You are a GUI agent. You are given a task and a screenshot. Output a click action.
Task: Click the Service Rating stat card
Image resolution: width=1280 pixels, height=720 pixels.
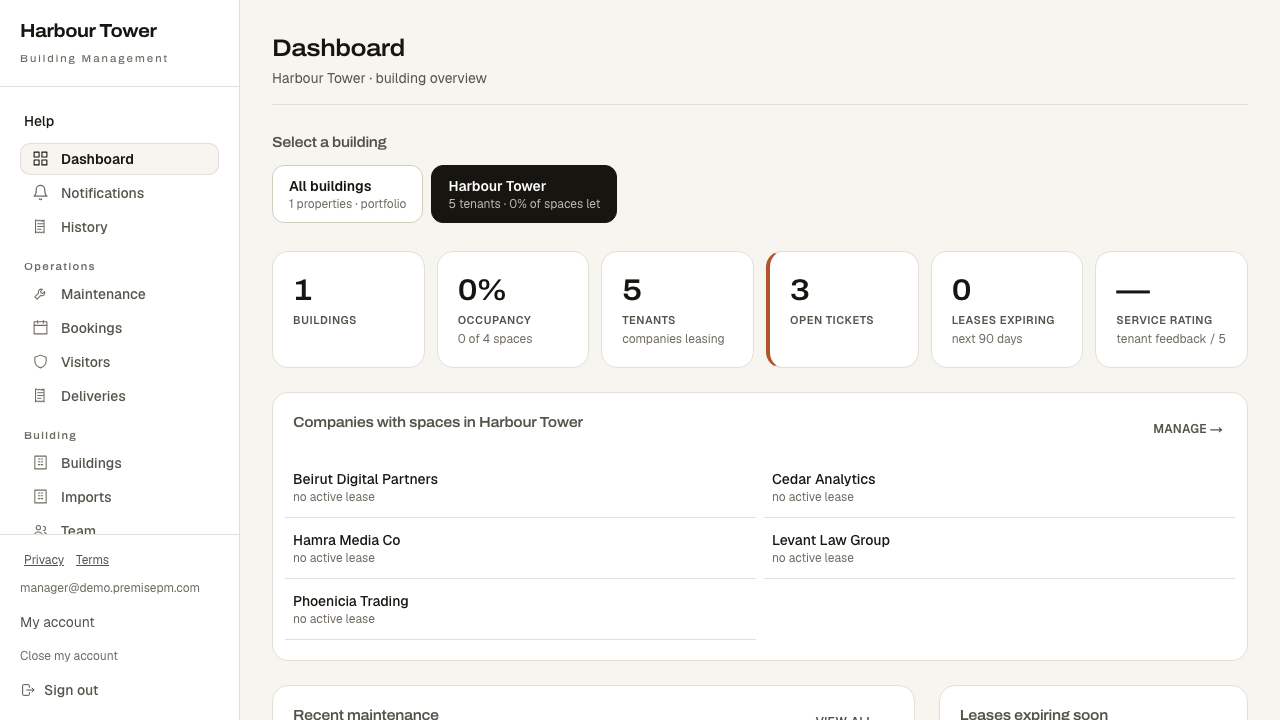tap(1171, 309)
